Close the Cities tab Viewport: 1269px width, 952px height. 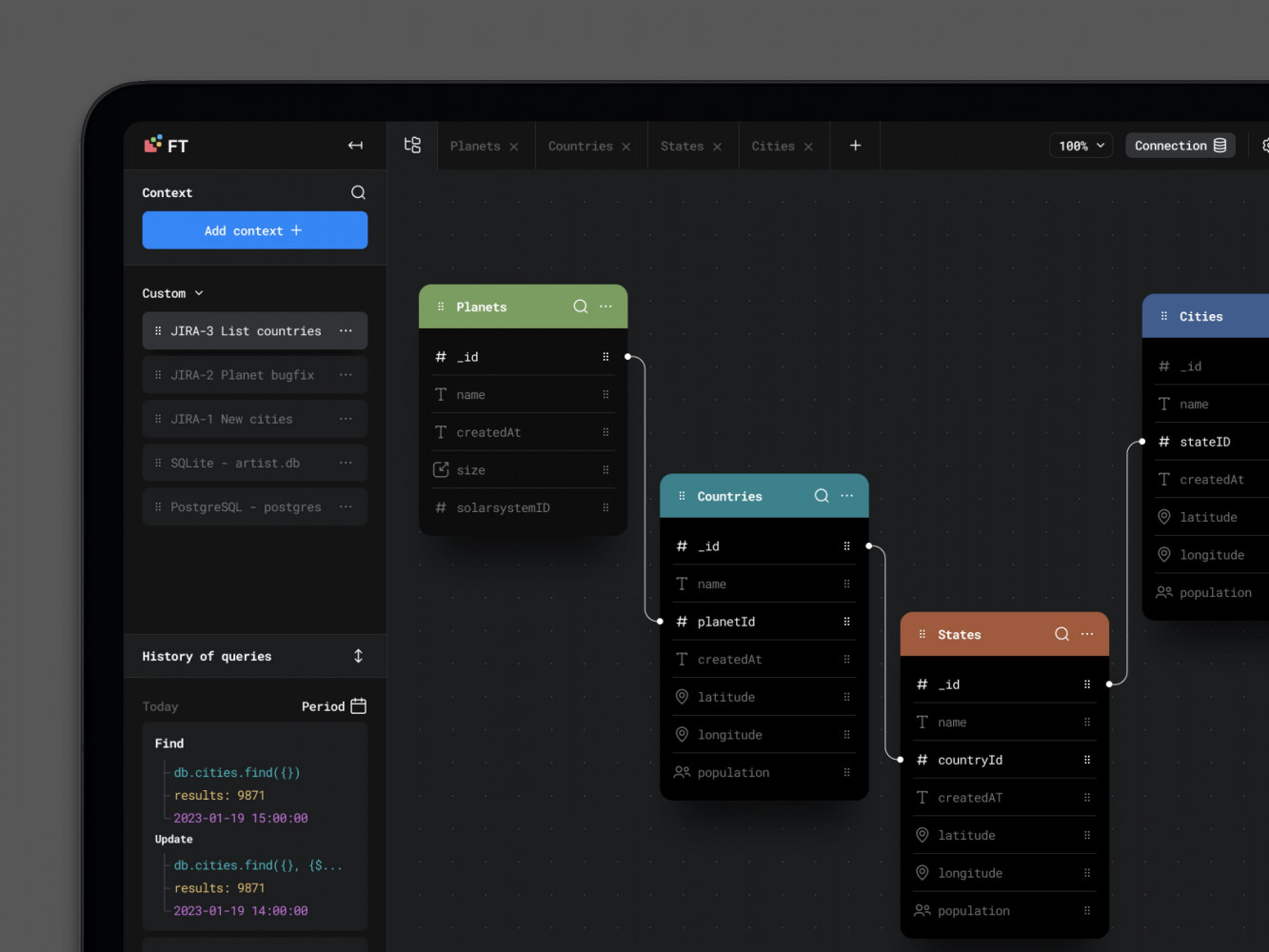click(x=807, y=146)
